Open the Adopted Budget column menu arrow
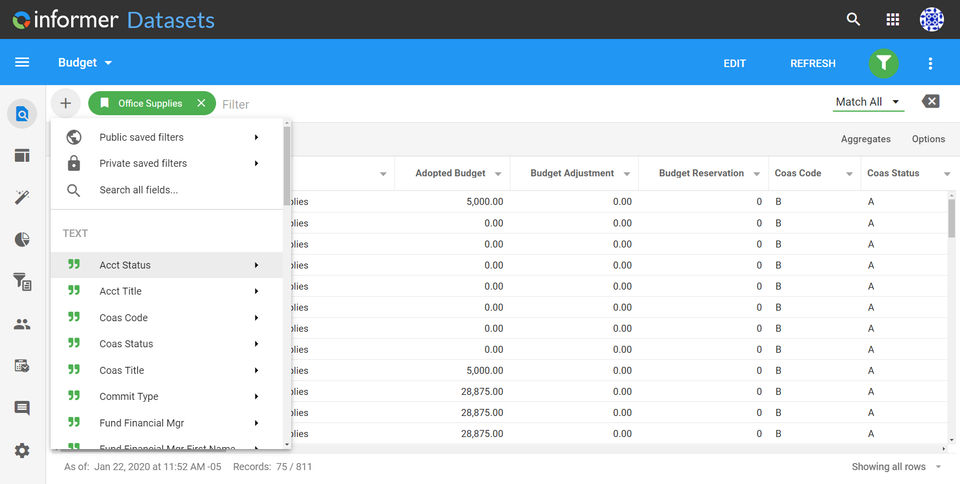Viewport: 960px width, 484px height. click(498, 174)
